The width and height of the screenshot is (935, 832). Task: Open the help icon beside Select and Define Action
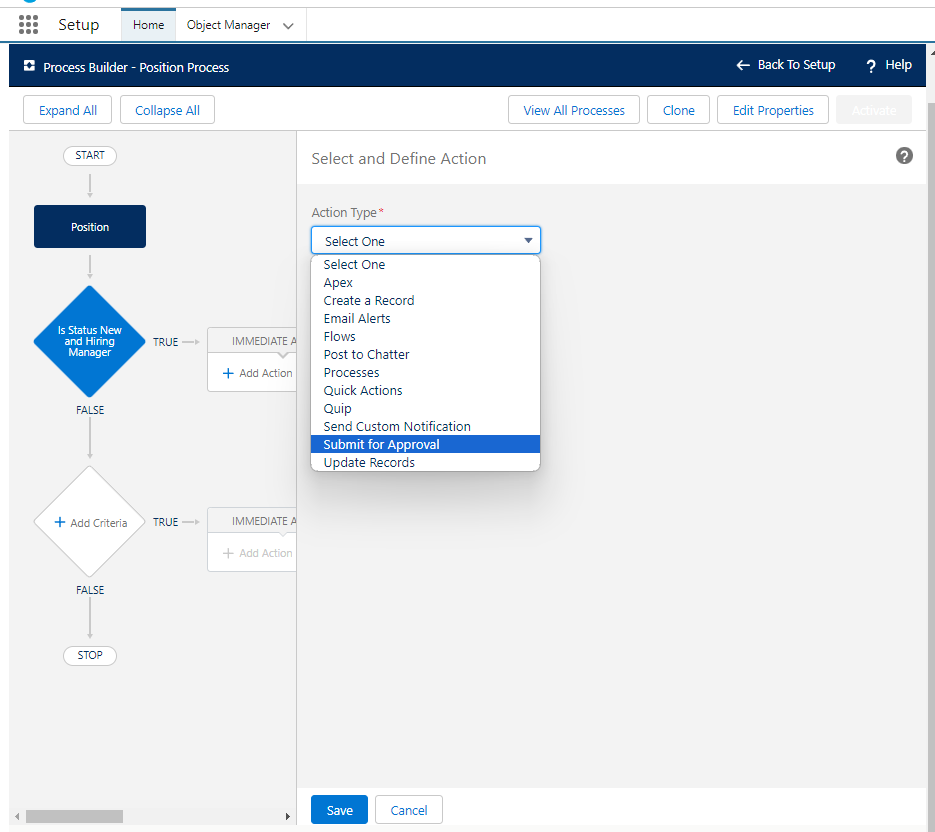tap(904, 156)
